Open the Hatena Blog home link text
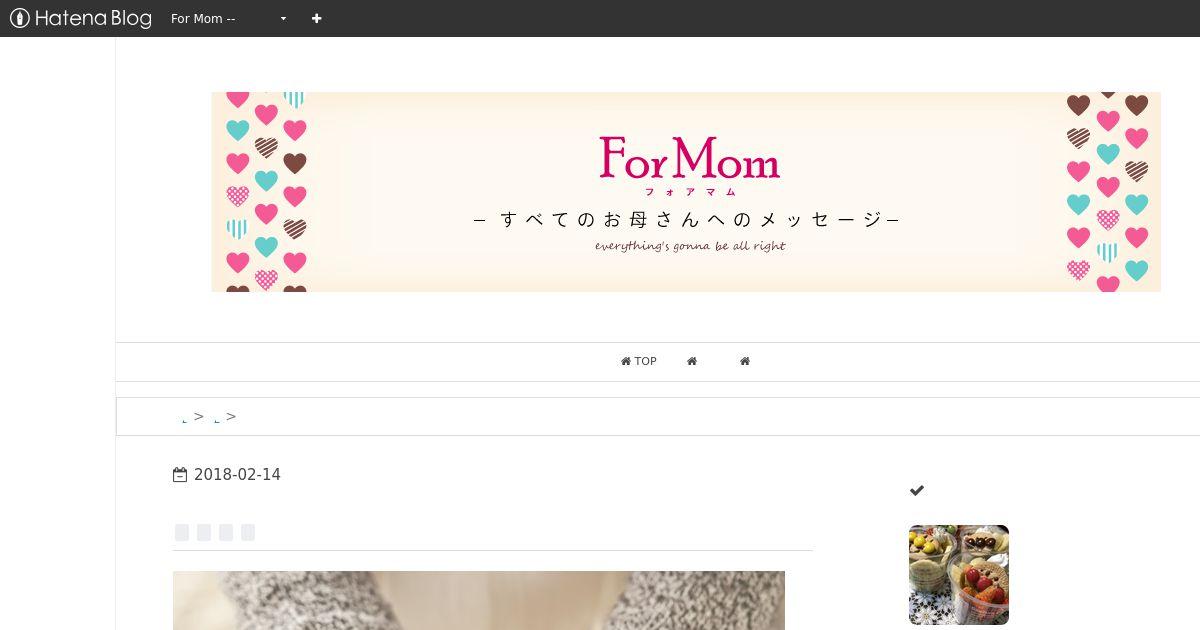This screenshot has width=1200, height=630. 93,18
